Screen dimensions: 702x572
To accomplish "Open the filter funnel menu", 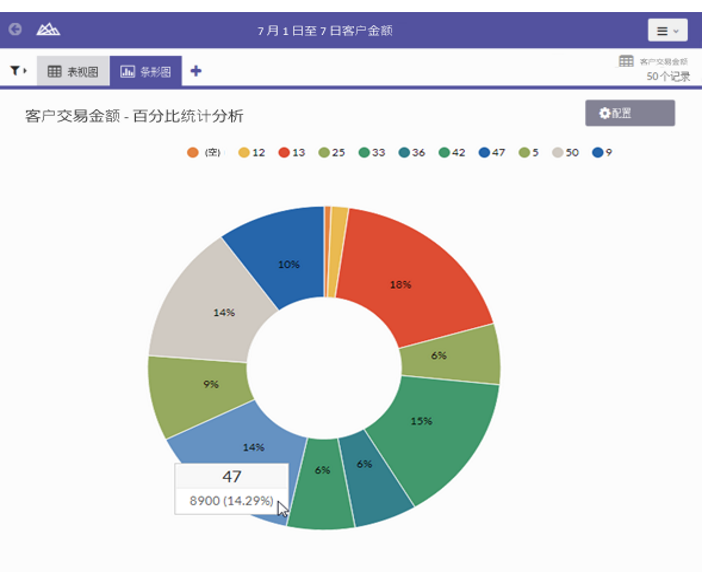I will (17, 71).
